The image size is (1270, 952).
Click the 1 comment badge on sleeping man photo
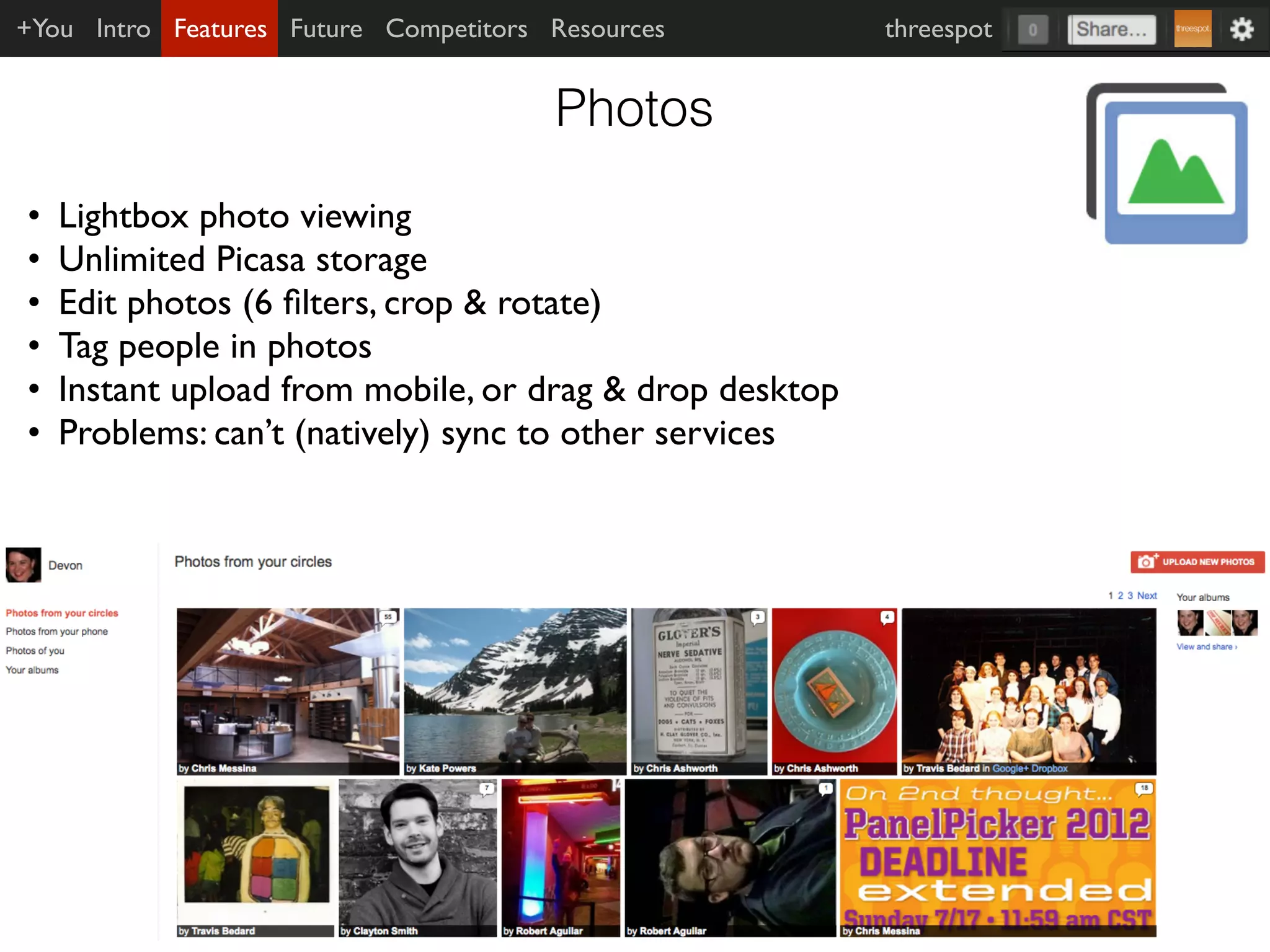[x=825, y=788]
